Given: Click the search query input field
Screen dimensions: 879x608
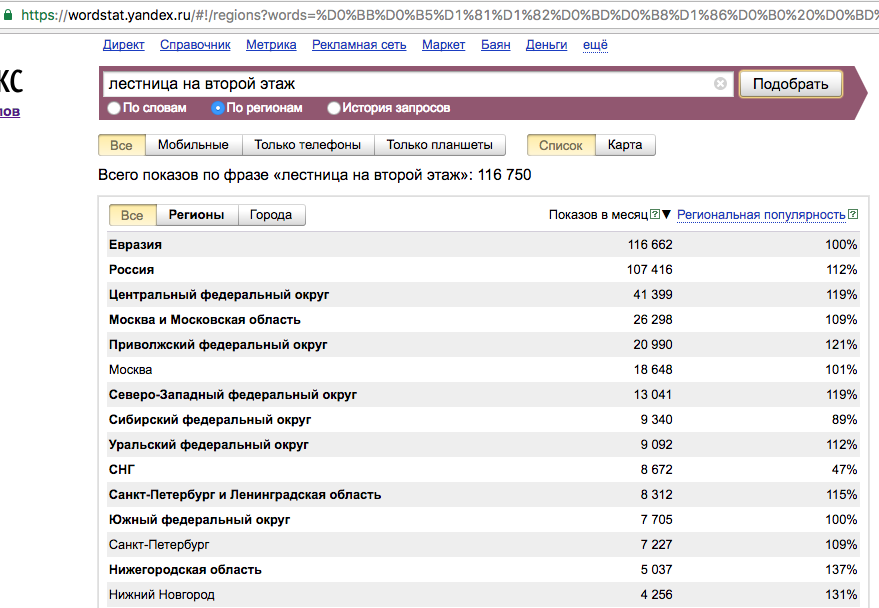Looking at the screenshot, I should [405, 84].
